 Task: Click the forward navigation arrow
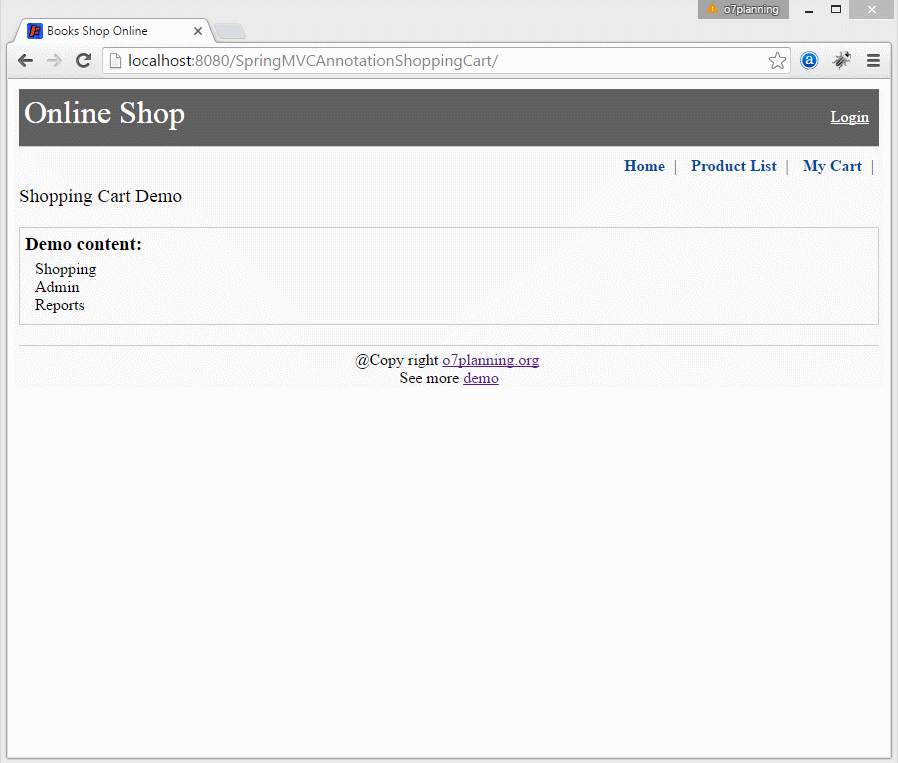[x=54, y=61]
